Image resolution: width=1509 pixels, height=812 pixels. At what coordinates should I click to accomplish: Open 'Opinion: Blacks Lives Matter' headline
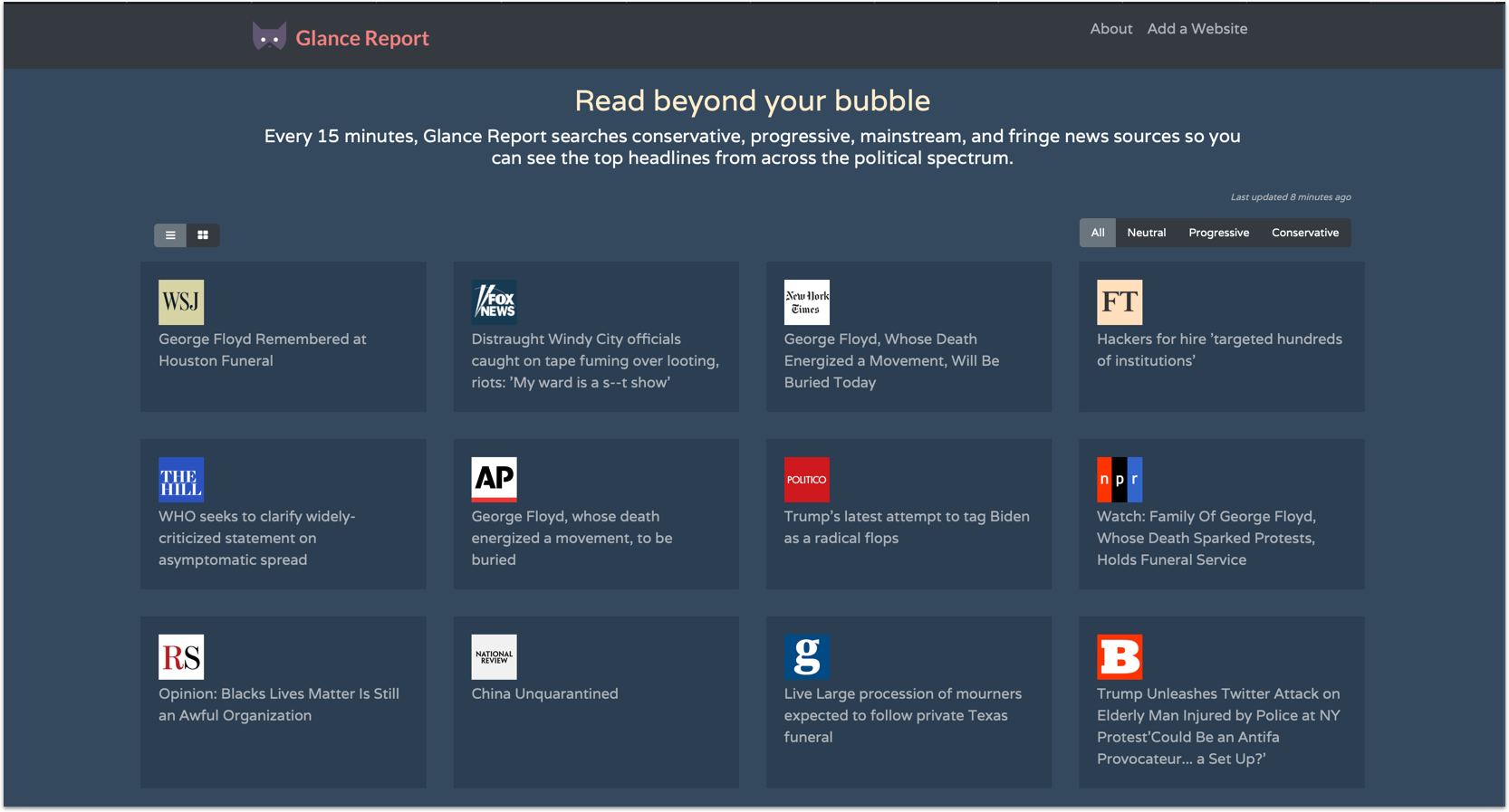pyautogui.click(x=279, y=704)
